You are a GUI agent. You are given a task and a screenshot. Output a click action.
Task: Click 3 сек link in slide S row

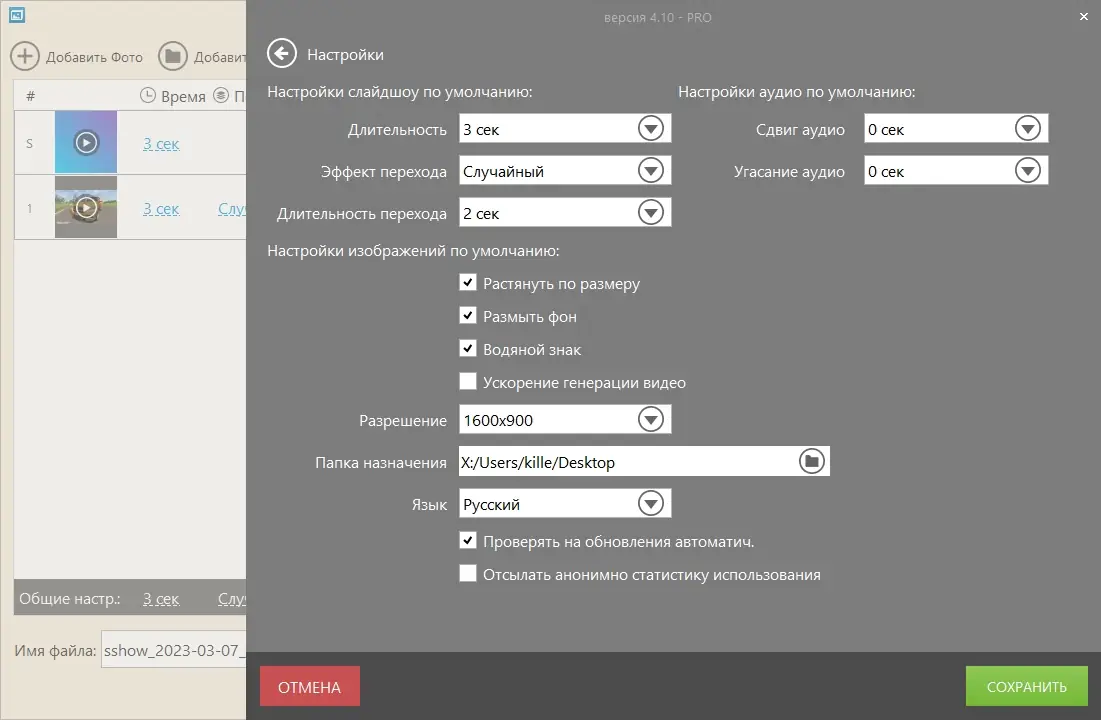click(161, 144)
